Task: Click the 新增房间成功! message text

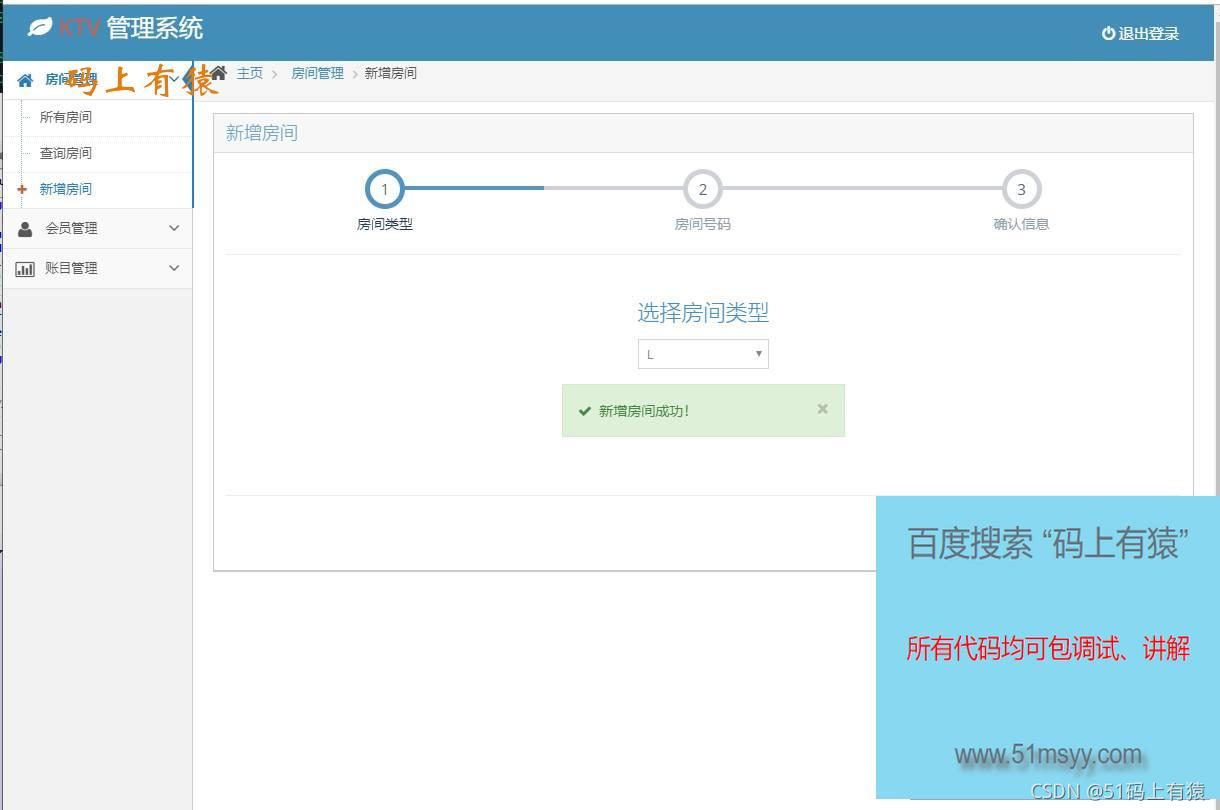Action: (644, 411)
